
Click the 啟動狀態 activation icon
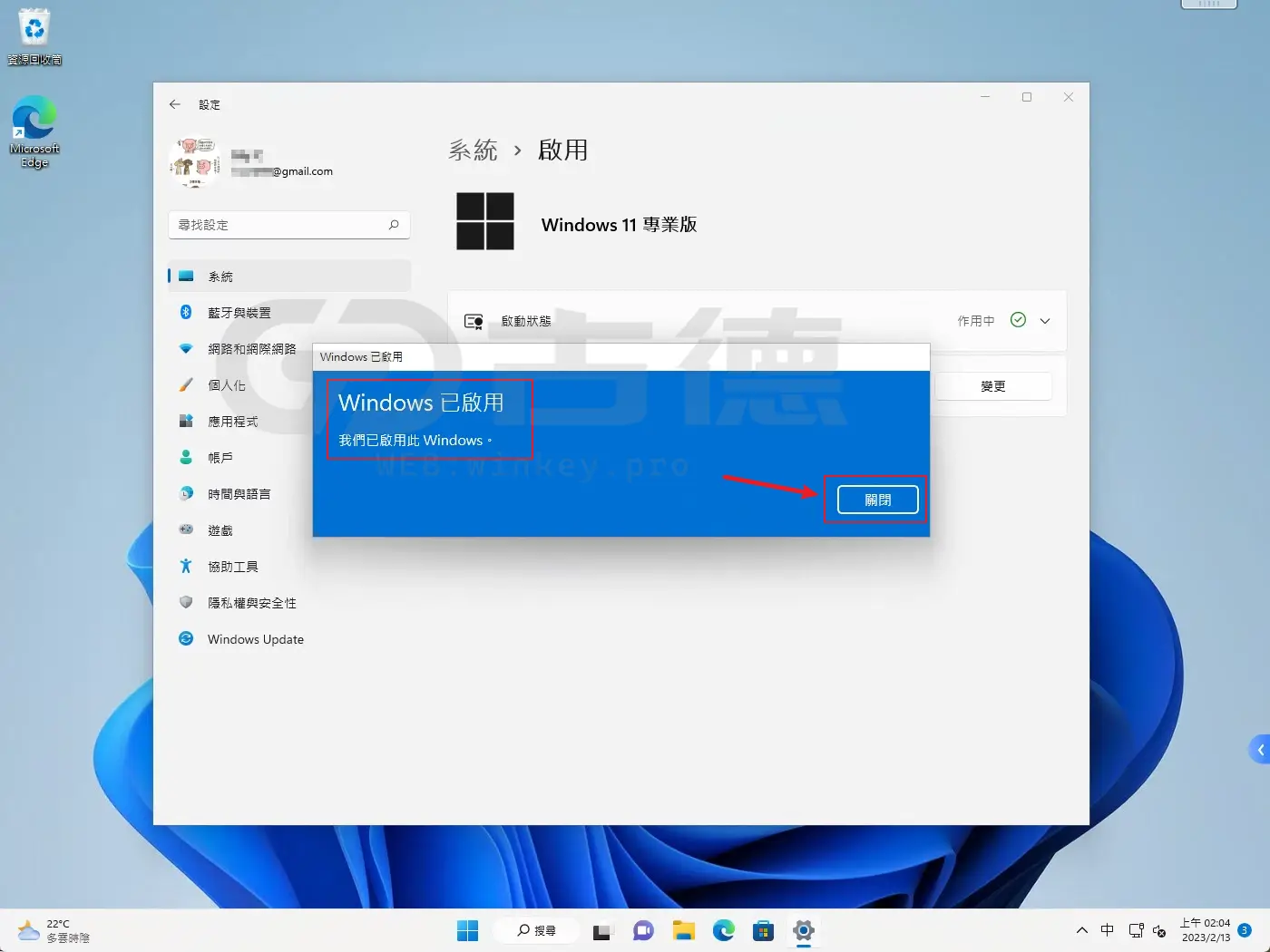click(x=474, y=321)
